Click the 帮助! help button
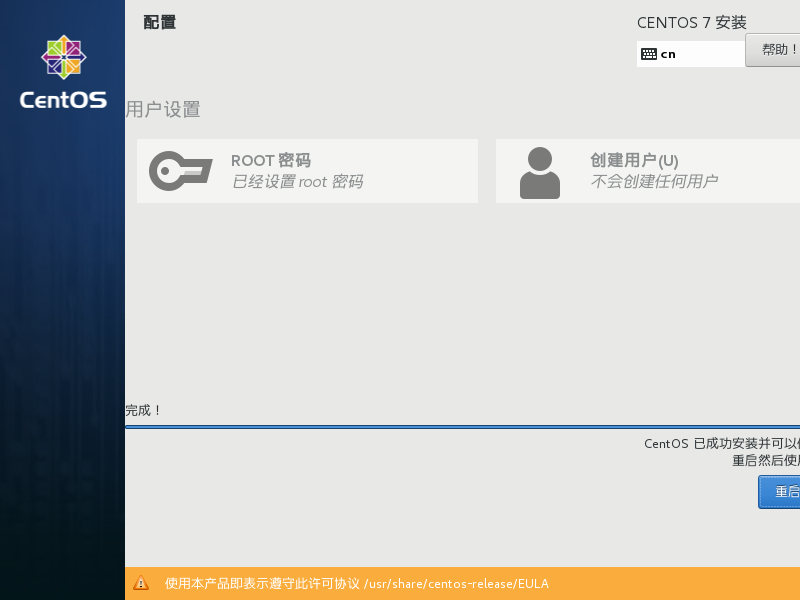Viewport: 800px width, 600px height. tap(772, 50)
